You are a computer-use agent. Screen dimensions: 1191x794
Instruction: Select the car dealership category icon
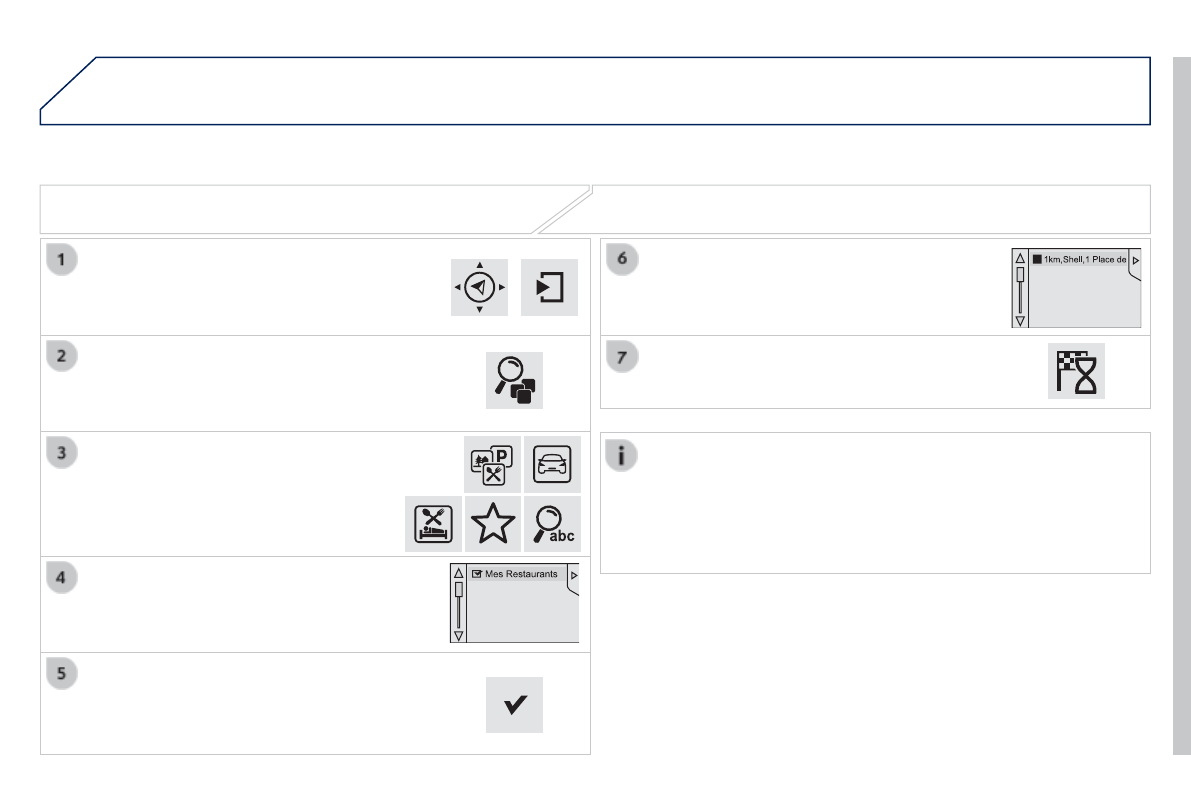[552, 462]
